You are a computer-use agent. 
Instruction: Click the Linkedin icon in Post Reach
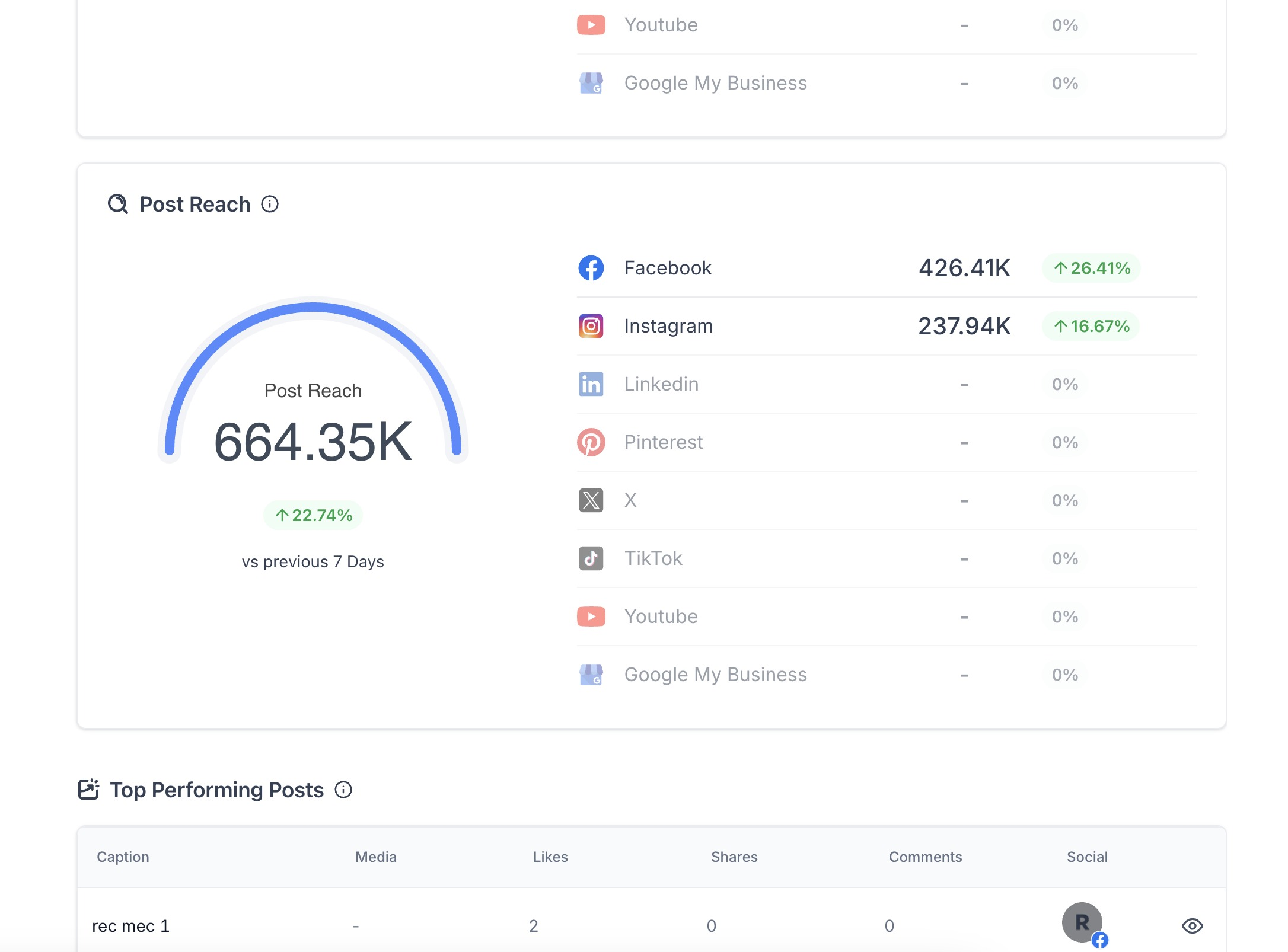click(x=591, y=384)
